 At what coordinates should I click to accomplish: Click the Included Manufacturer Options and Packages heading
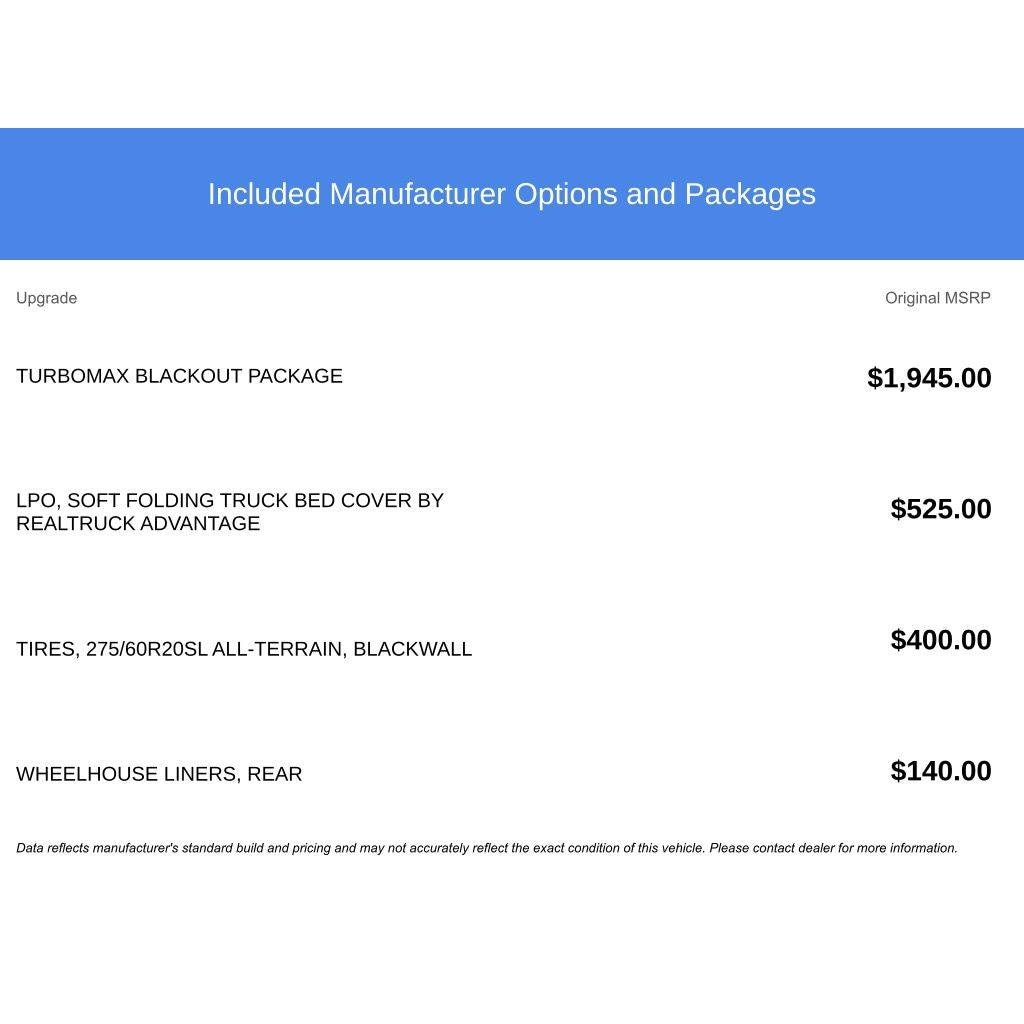pyautogui.click(x=511, y=195)
